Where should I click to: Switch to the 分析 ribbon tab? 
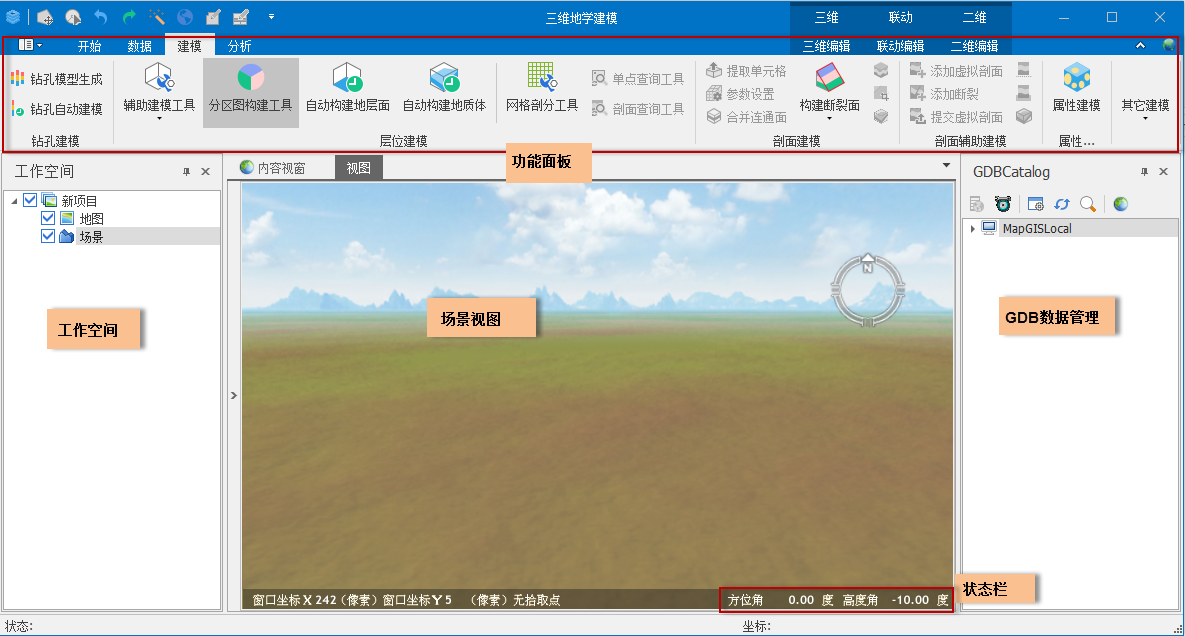[x=239, y=46]
